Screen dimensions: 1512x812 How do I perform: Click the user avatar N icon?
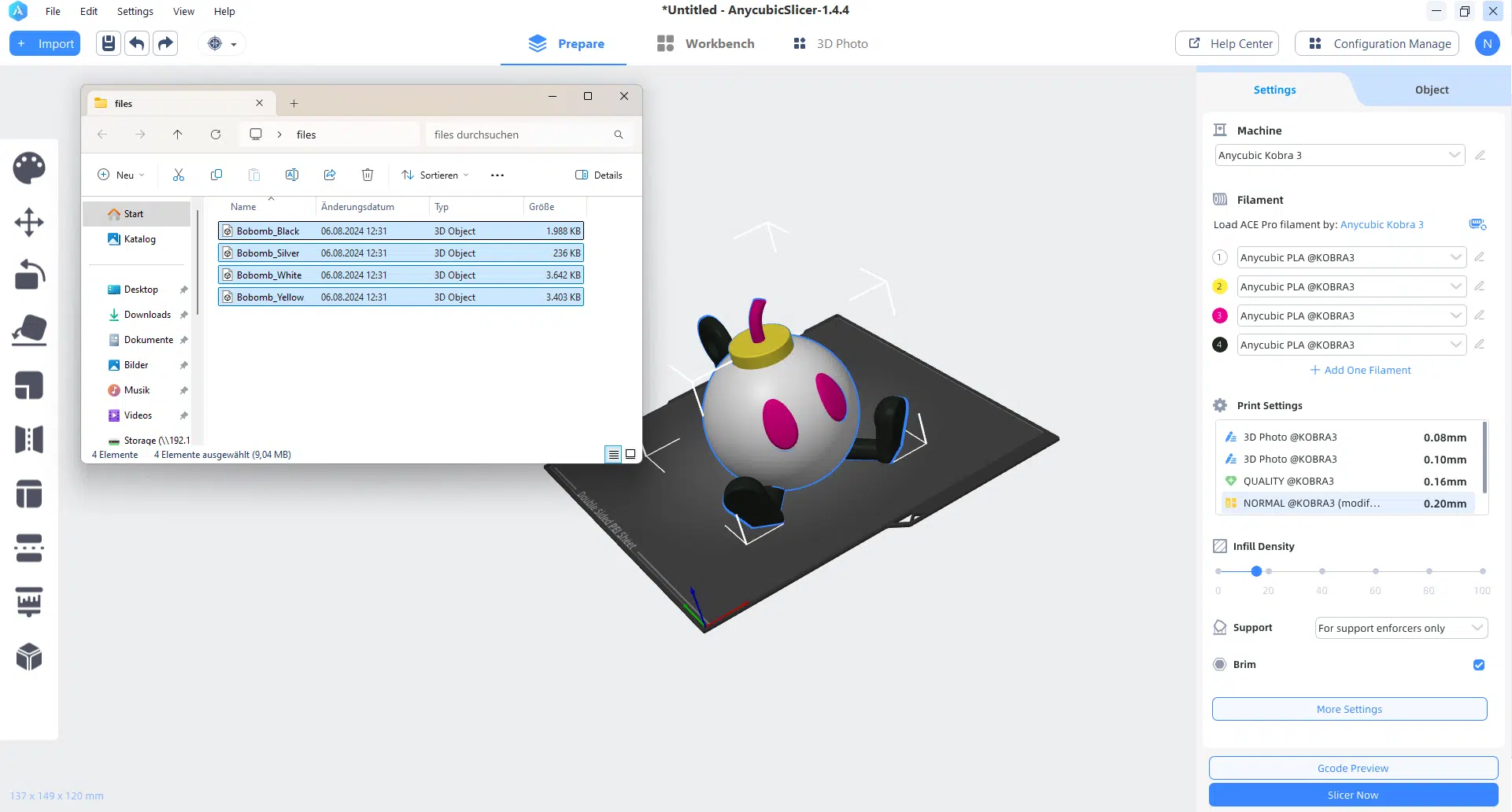1487,44
